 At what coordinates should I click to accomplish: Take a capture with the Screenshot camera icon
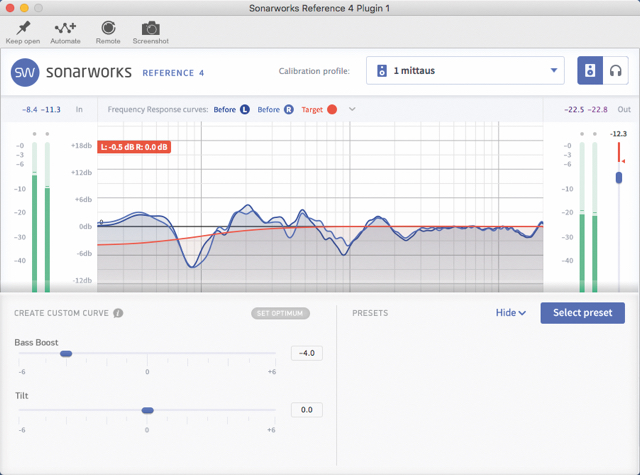point(151,28)
